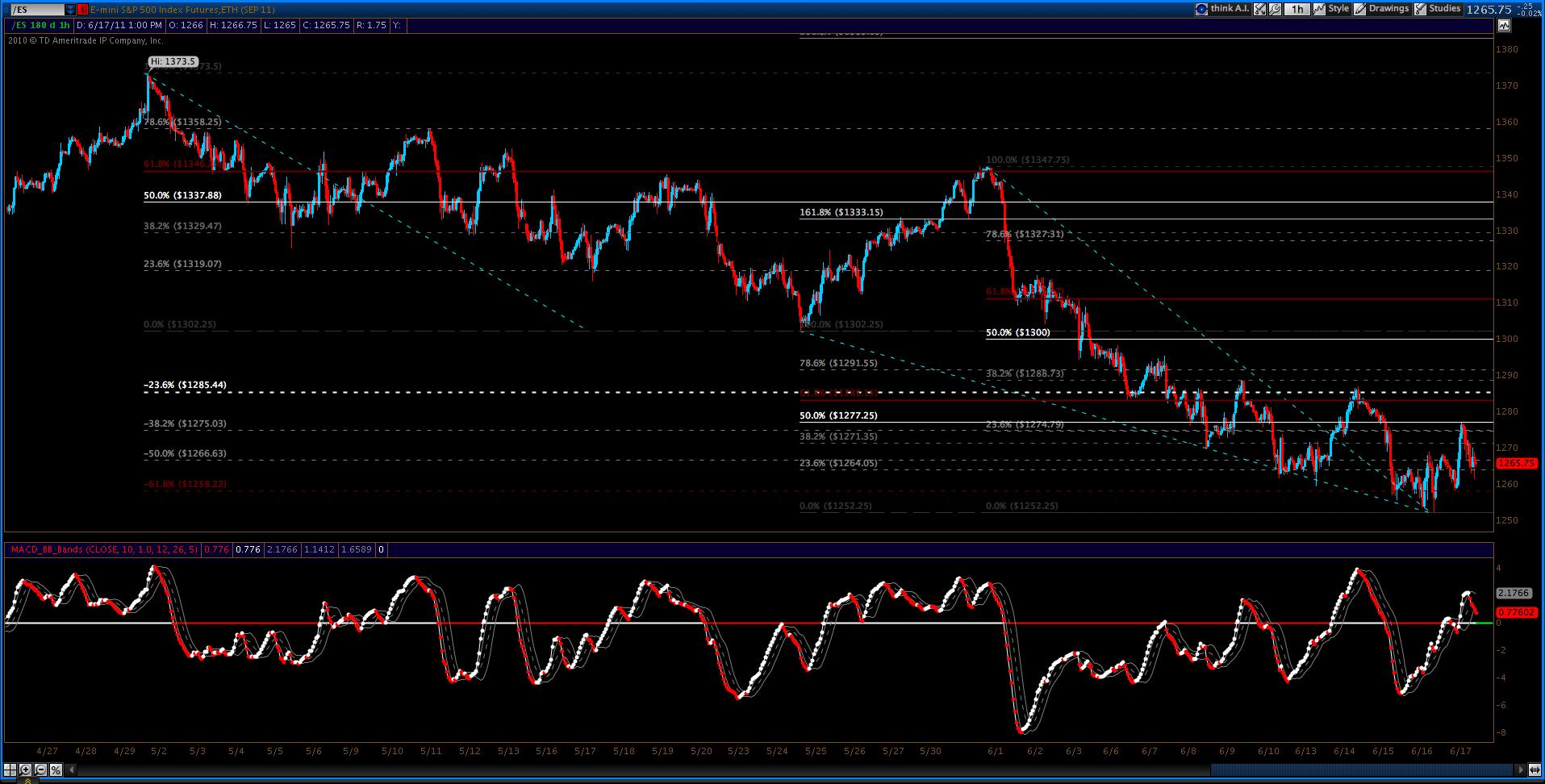This screenshot has width=1545, height=784.
Task: Select the 50.0% ($1300) Fibonacci label
Action: tap(1018, 332)
